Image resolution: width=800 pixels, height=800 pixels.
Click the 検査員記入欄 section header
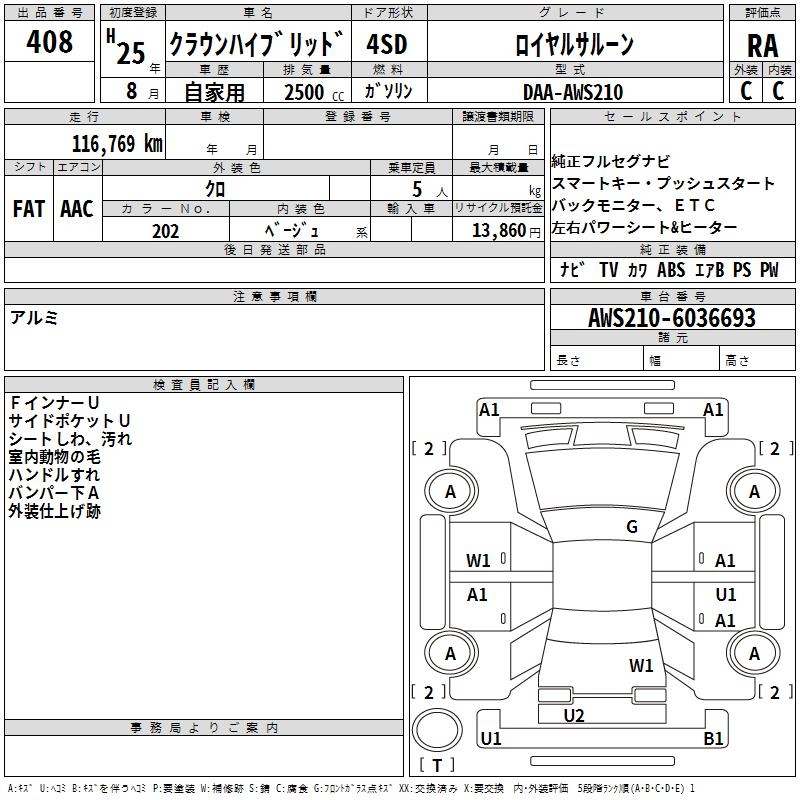(x=204, y=385)
